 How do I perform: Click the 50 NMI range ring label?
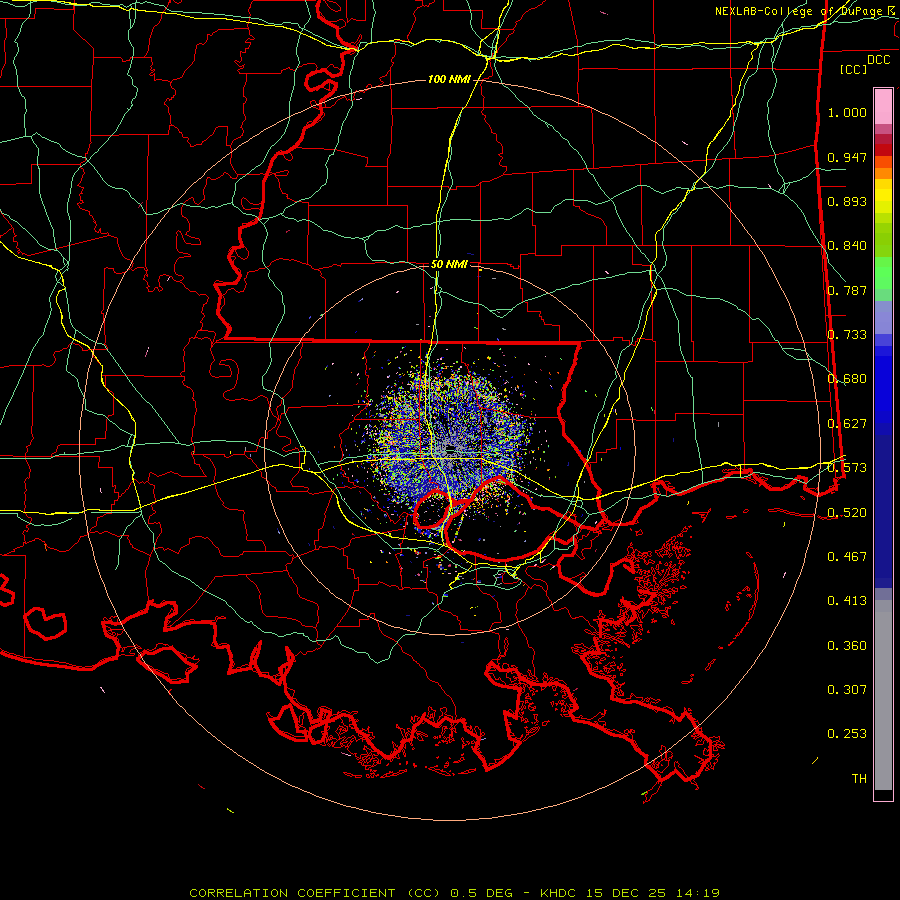click(x=449, y=264)
